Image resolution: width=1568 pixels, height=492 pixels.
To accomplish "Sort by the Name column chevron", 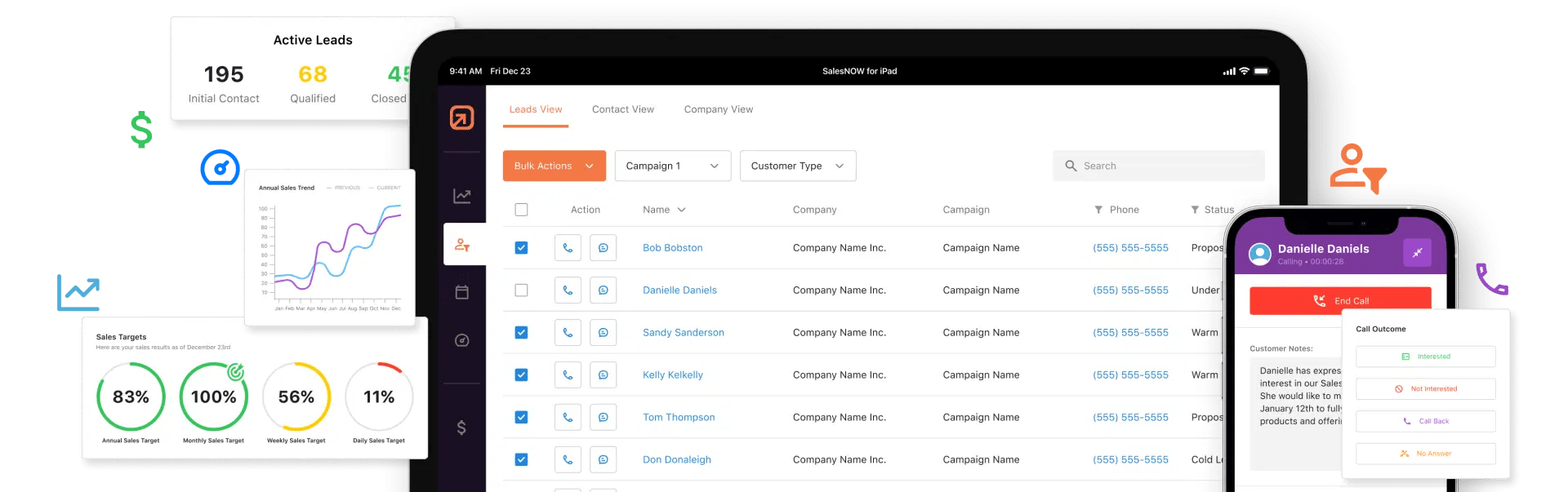I will 681,210.
